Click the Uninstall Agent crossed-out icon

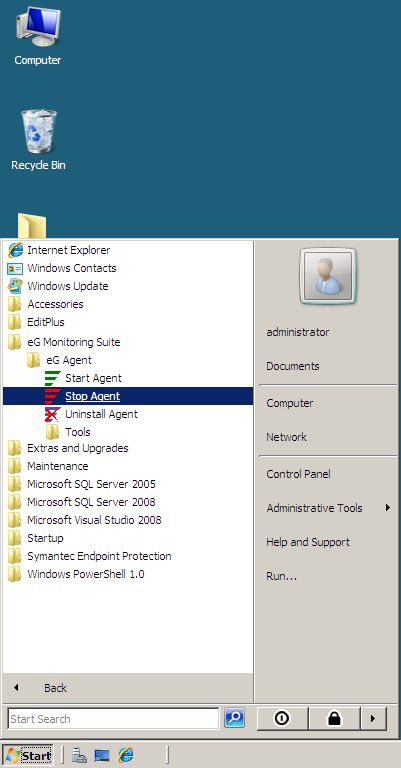[x=52, y=414]
